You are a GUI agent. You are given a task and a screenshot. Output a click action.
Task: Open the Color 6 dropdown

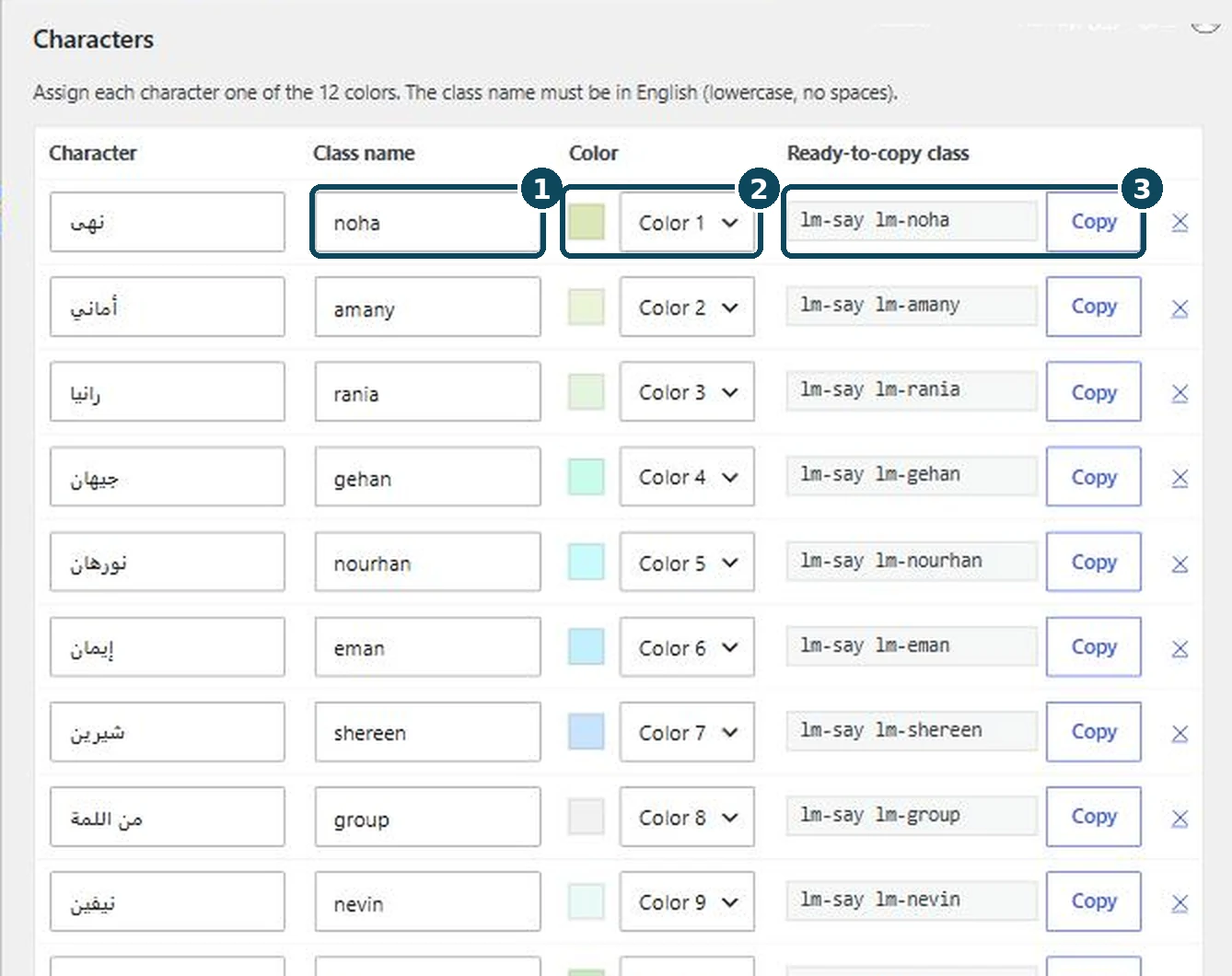[687, 647]
